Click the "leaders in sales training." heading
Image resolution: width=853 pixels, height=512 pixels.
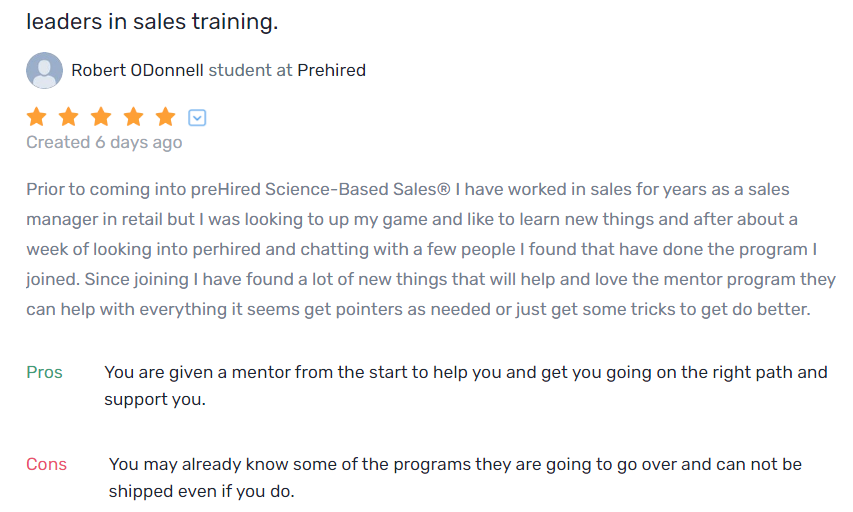152,21
